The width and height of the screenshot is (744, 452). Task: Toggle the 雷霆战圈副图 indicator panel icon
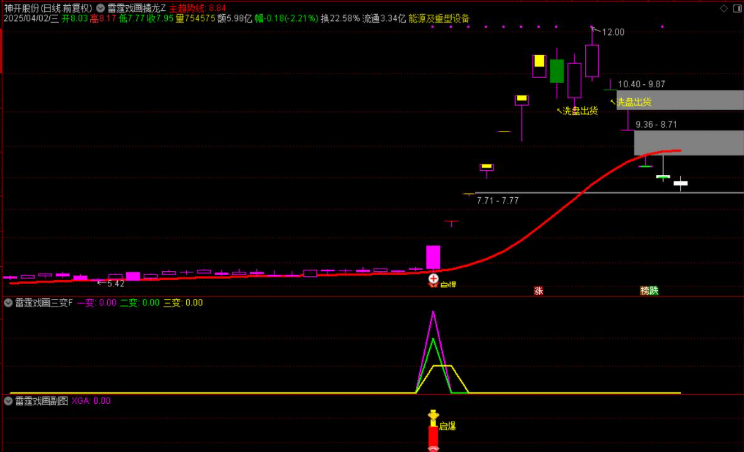[9, 400]
